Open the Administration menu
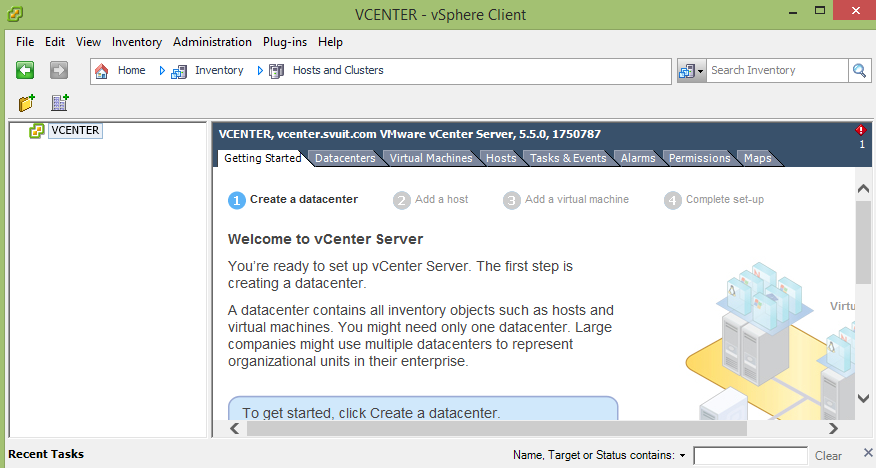The height and width of the screenshot is (468, 876). point(212,42)
